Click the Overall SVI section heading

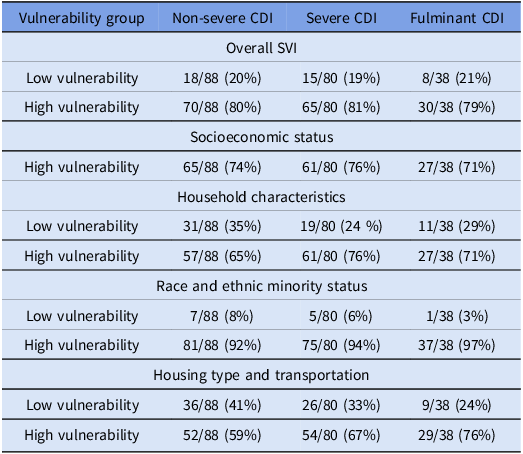(261, 48)
